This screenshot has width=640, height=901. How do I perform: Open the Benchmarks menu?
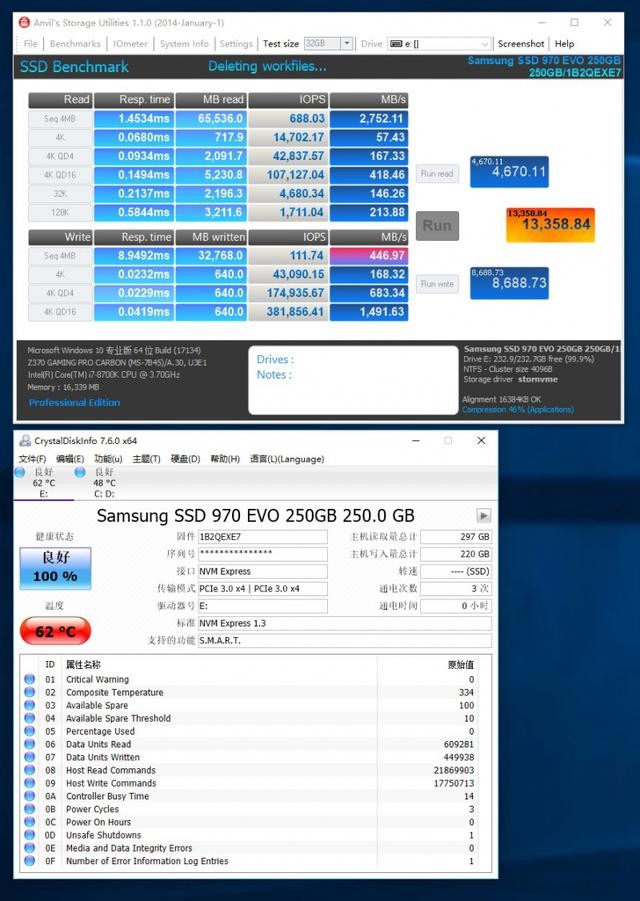[x=75, y=44]
